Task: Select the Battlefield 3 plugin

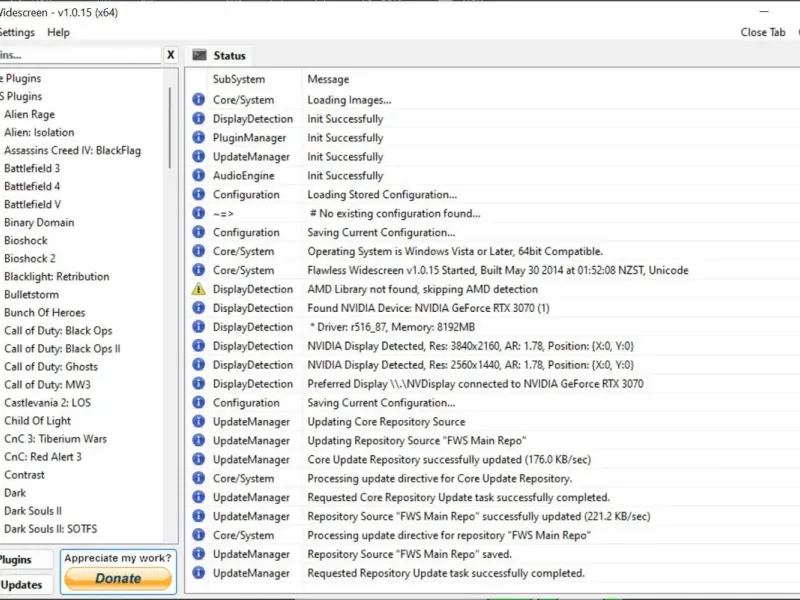Action: (x=32, y=168)
